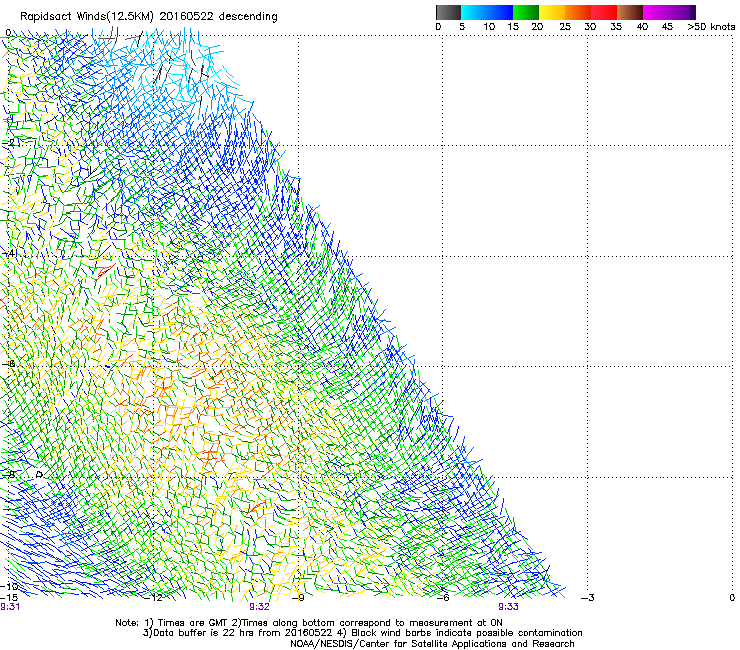740x650 pixels.
Task: Click the NOAA/NESDIS credit line
Action: 432,644
